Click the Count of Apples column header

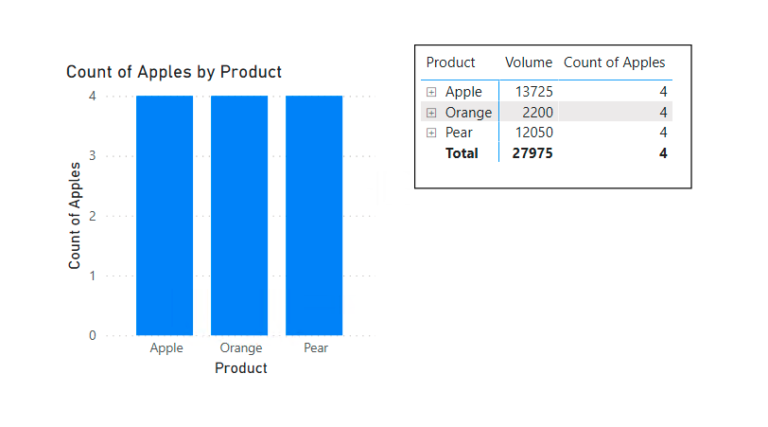click(x=614, y=63)
